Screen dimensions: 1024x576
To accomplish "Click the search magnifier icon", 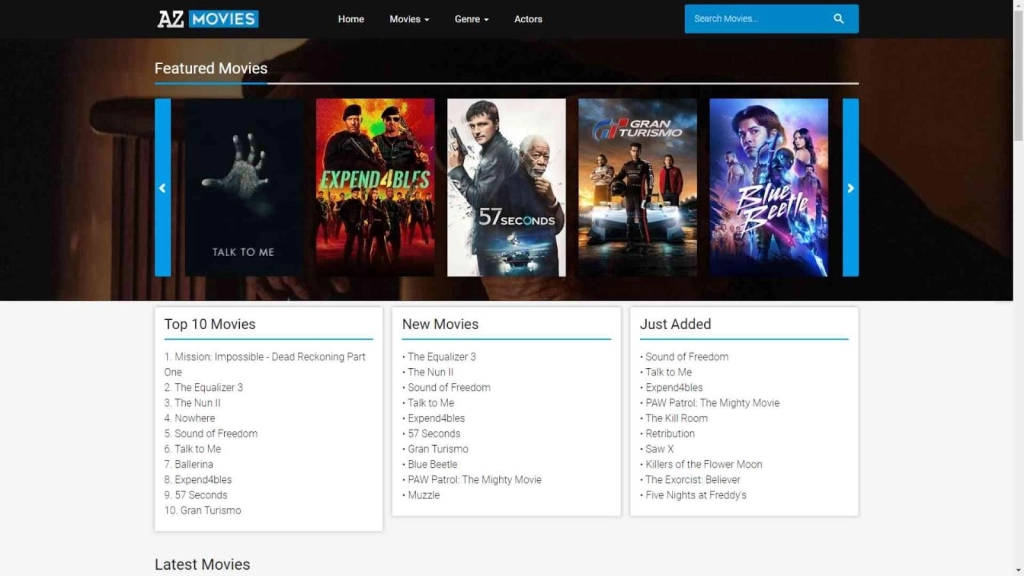I will tap(838, 19).
